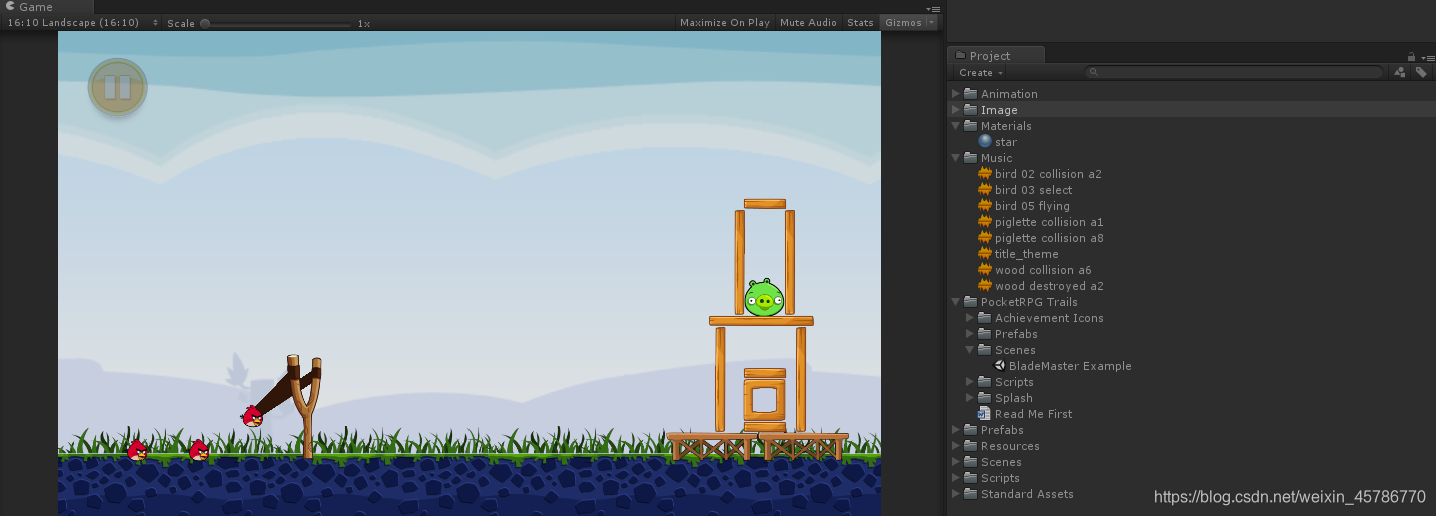This screenshot has height=516, width=1436.
Task: Expand the top-level Prefabs folder arrow
Action: coord(956,430)
